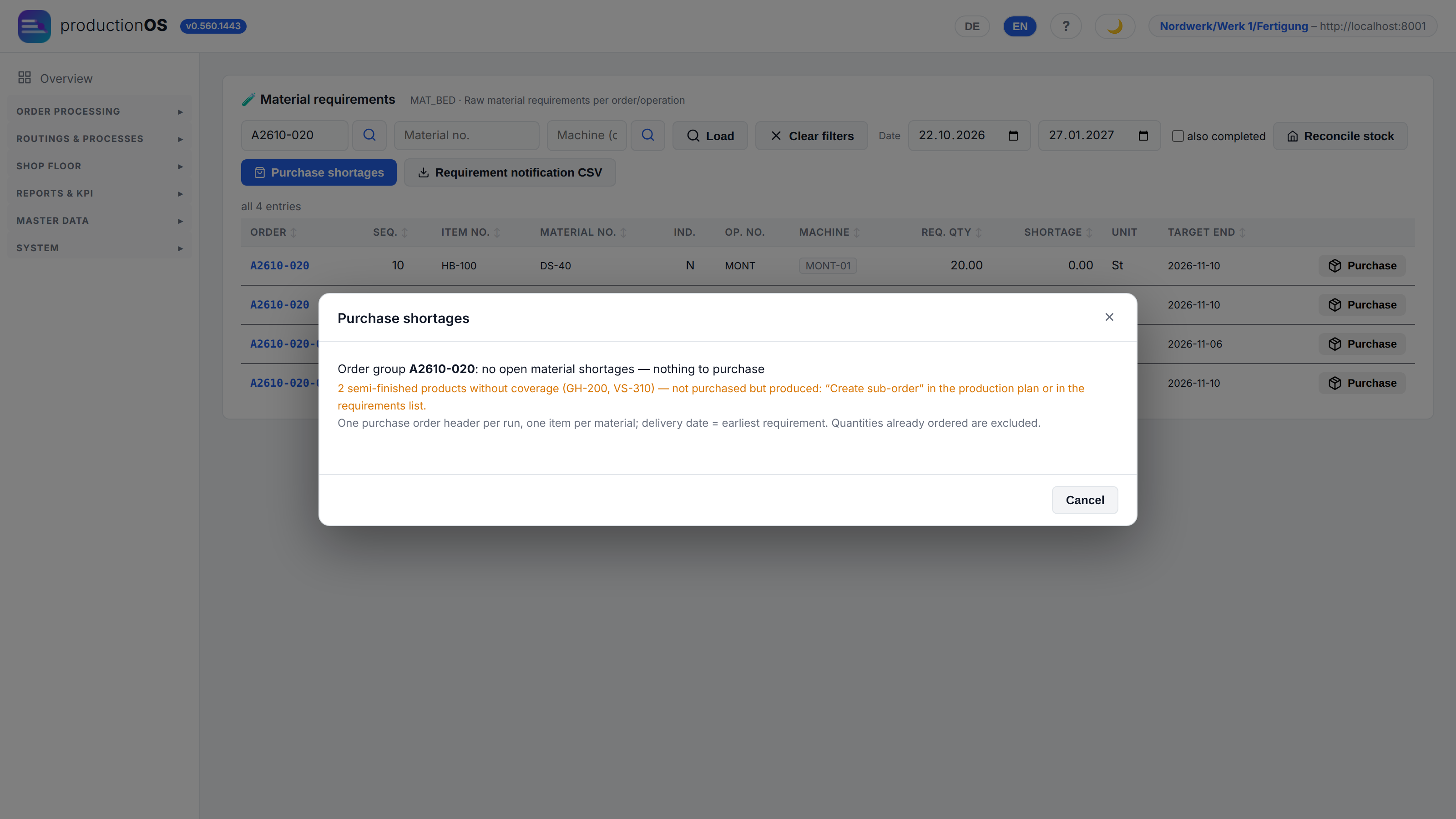Click Clear filters button
The height and width of the screenshot is (819, 1456).
(811, 136)
